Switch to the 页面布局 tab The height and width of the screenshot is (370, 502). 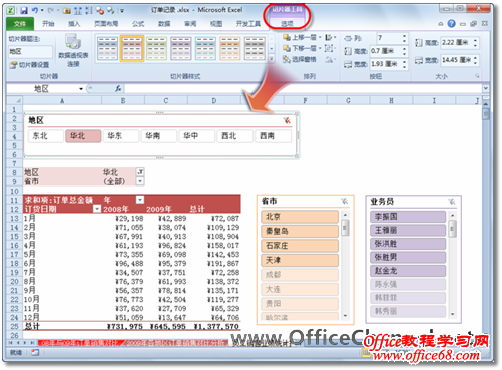(x=106, y=24)
